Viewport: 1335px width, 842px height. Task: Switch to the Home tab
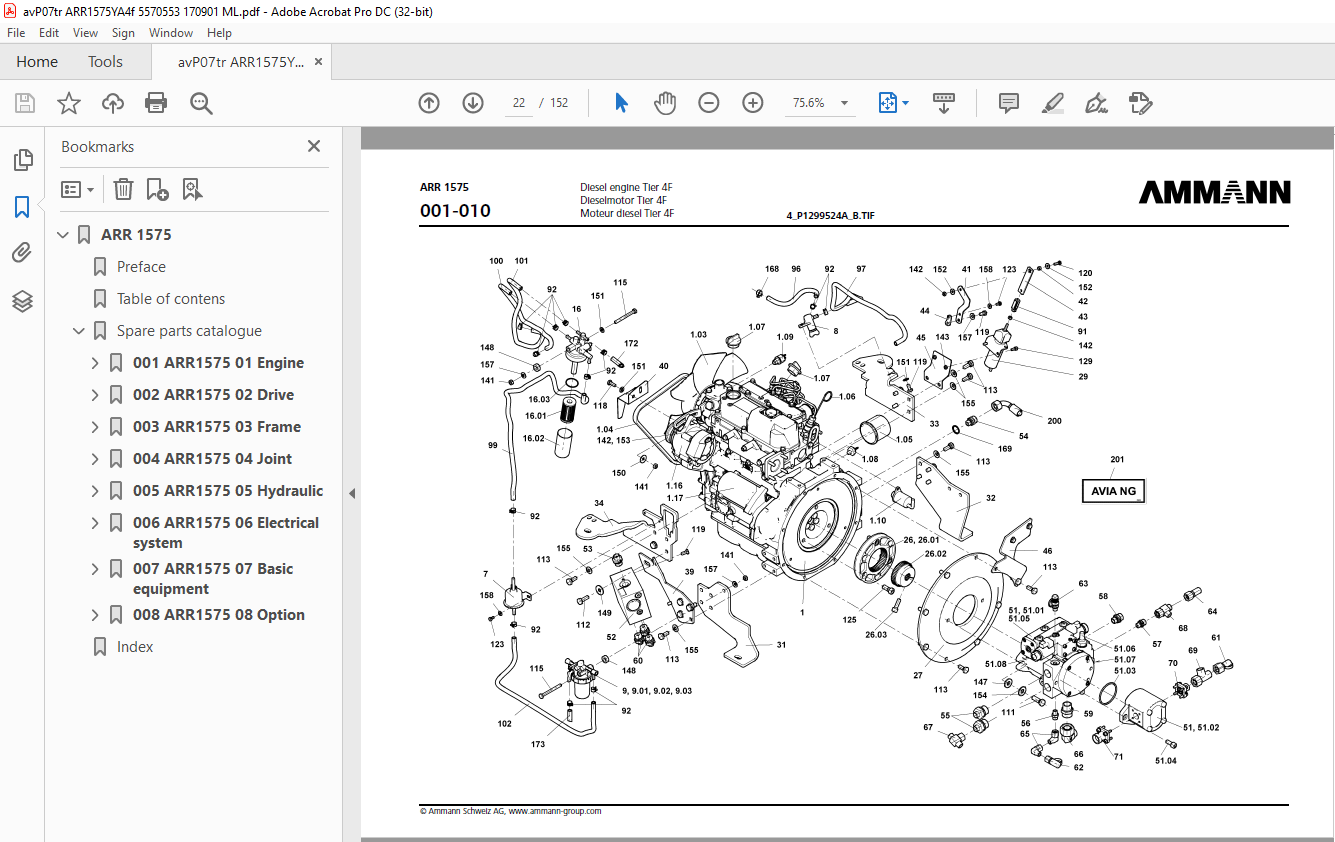(37, 62)
